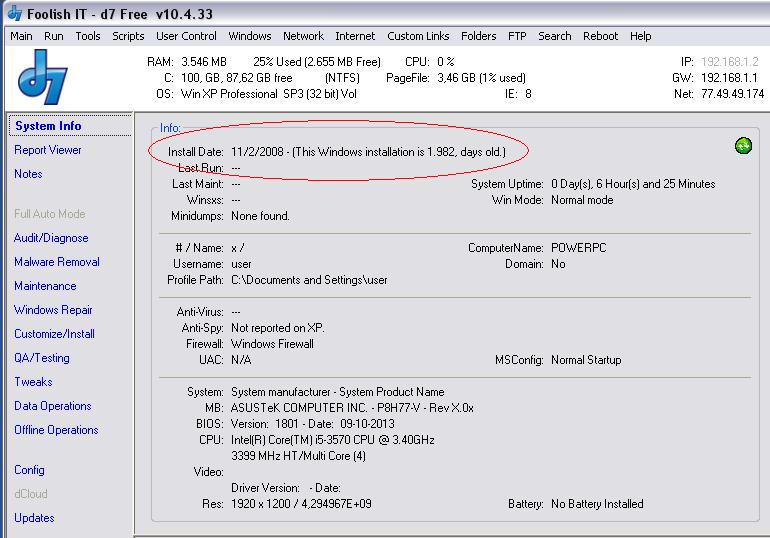The height and width of the screenshot is (538, 770).
Task: Go to Windows Repair section
Action: (53, 310)
